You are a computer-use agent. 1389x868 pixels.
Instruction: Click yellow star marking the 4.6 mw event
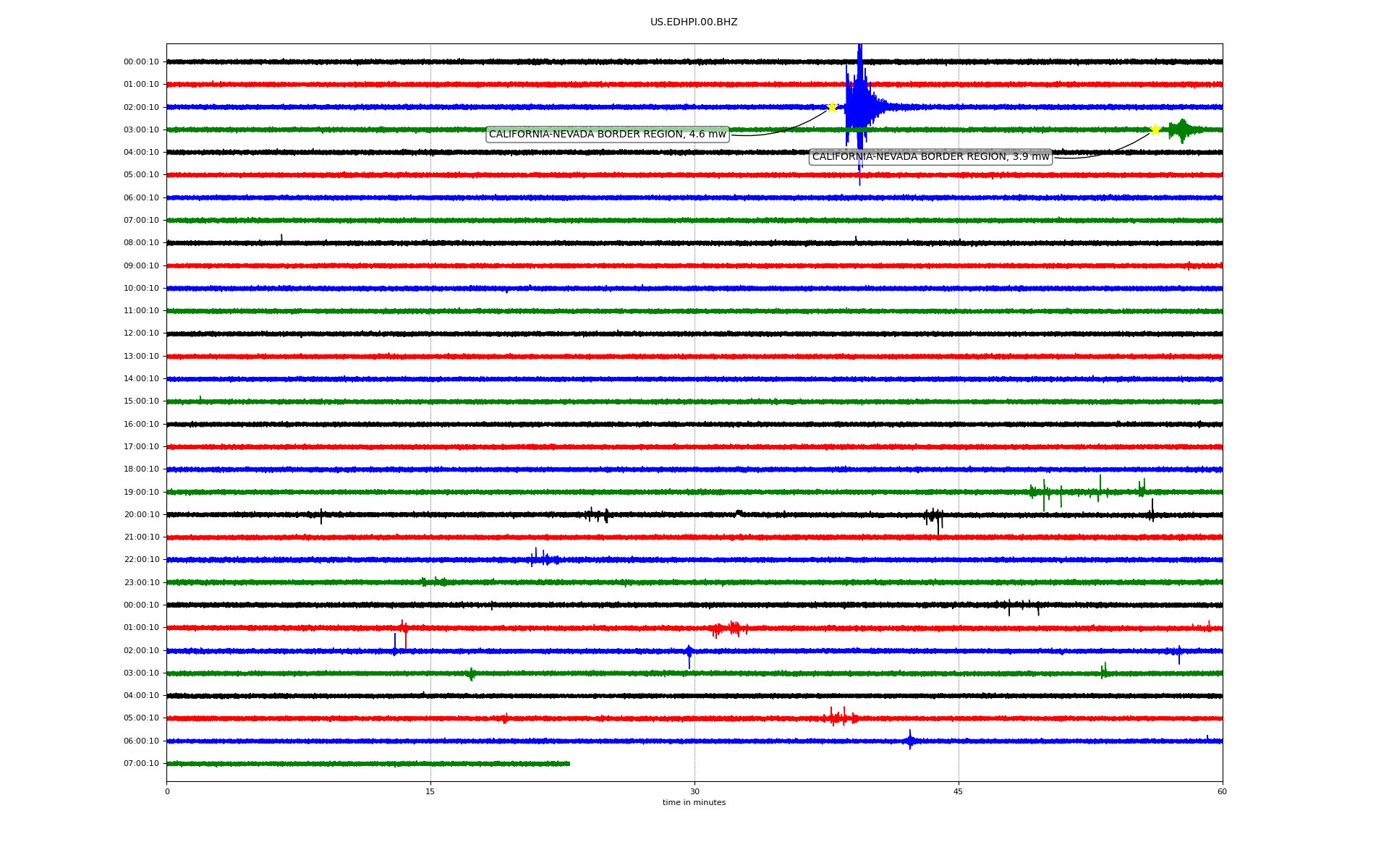tap(832, 107)
